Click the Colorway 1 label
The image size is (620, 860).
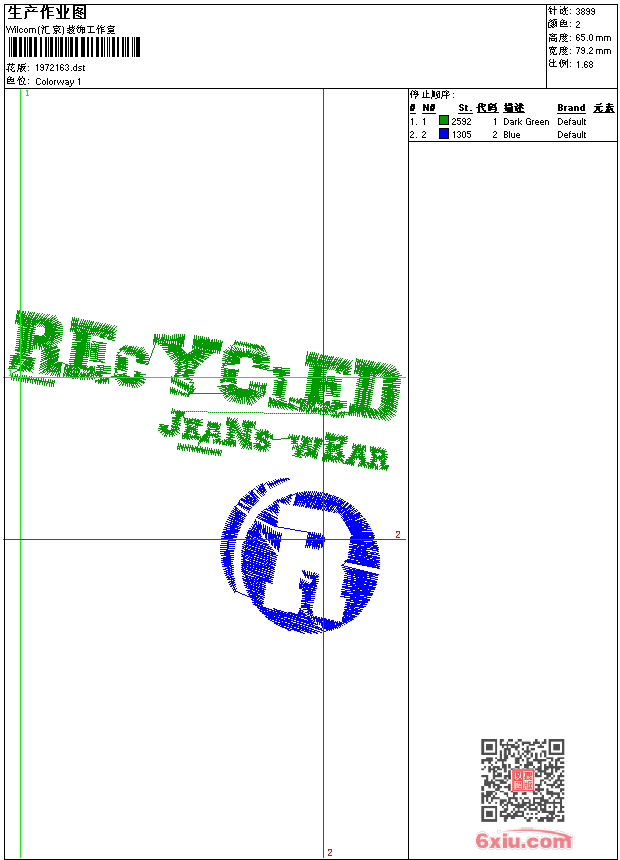[x=58, y=82]
